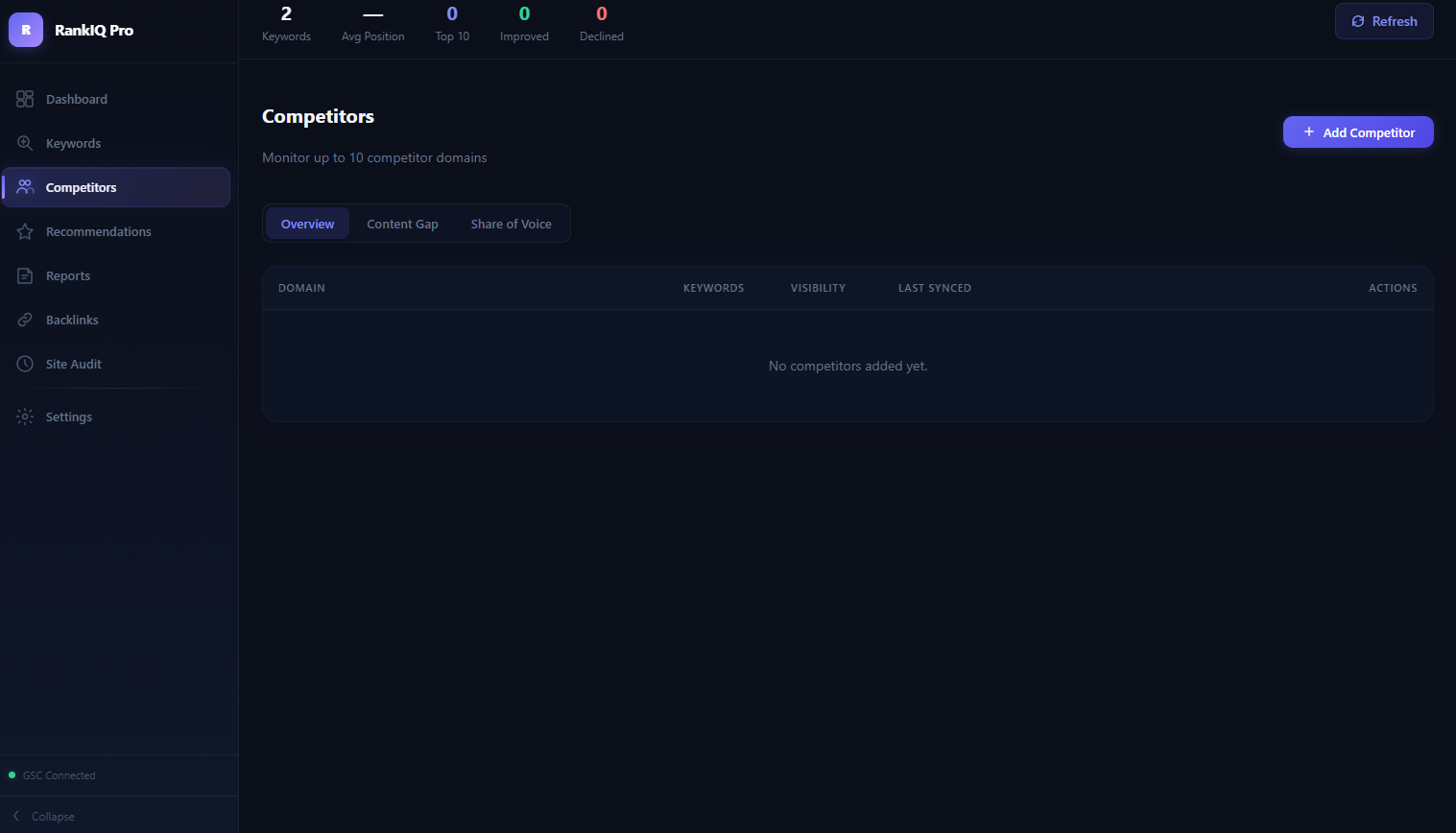The width and height of the screenshot is (1456, 833).
Task: Select the Share of Voice tab
Action: coord(511,224)
